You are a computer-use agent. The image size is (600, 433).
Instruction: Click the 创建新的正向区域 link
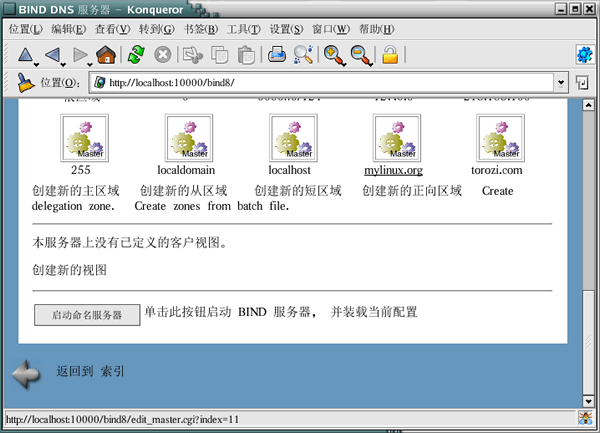point(412,190)
